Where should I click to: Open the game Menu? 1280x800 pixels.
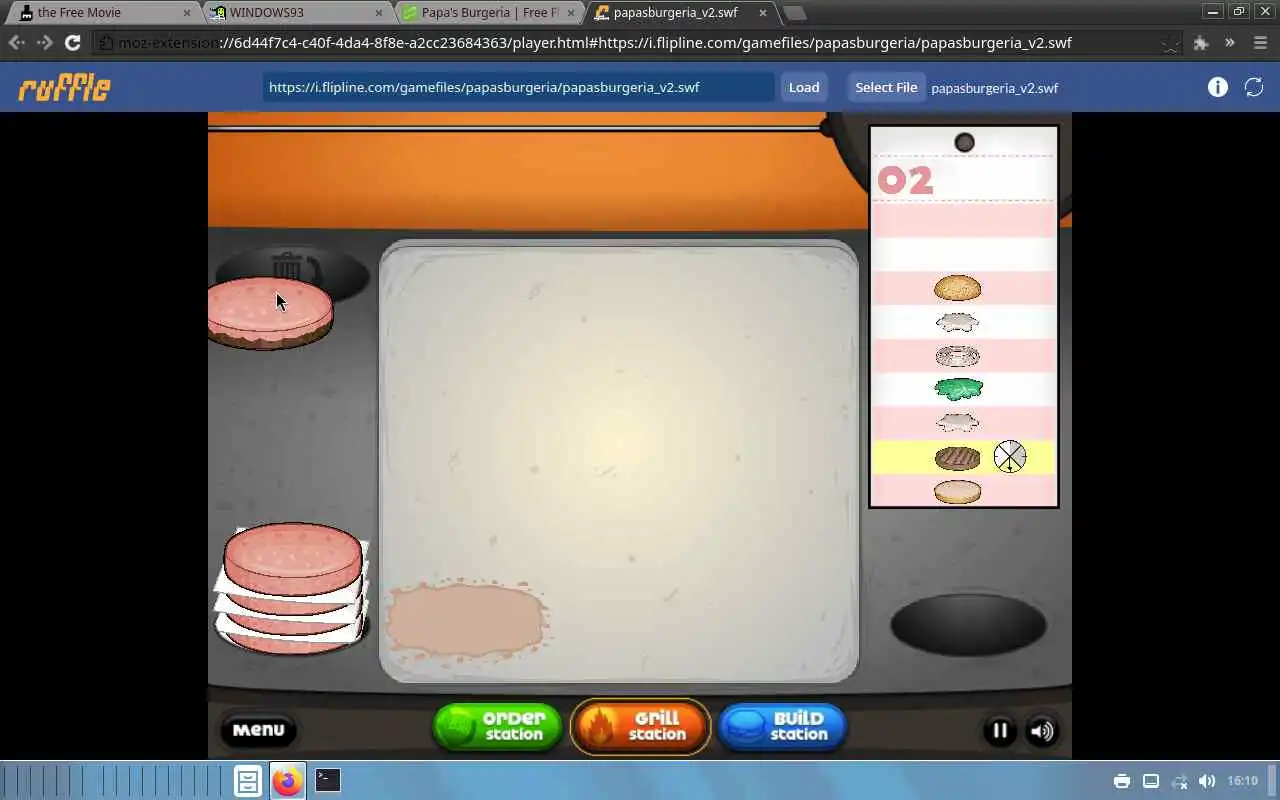[258, 730]
